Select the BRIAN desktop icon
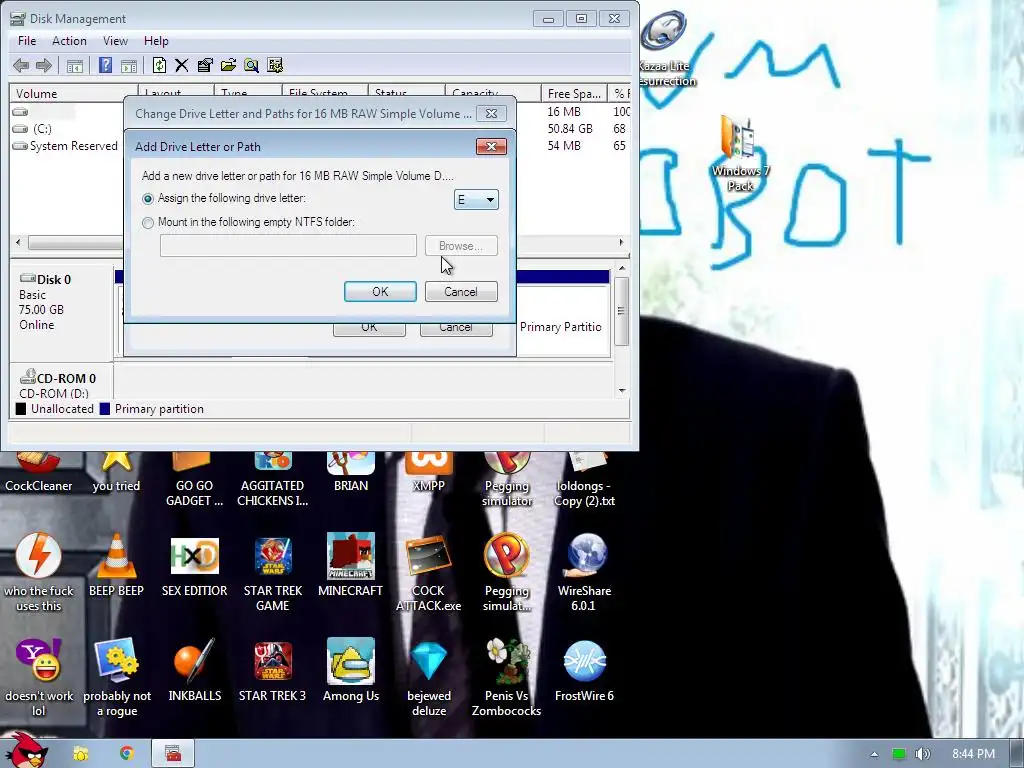 351,472
